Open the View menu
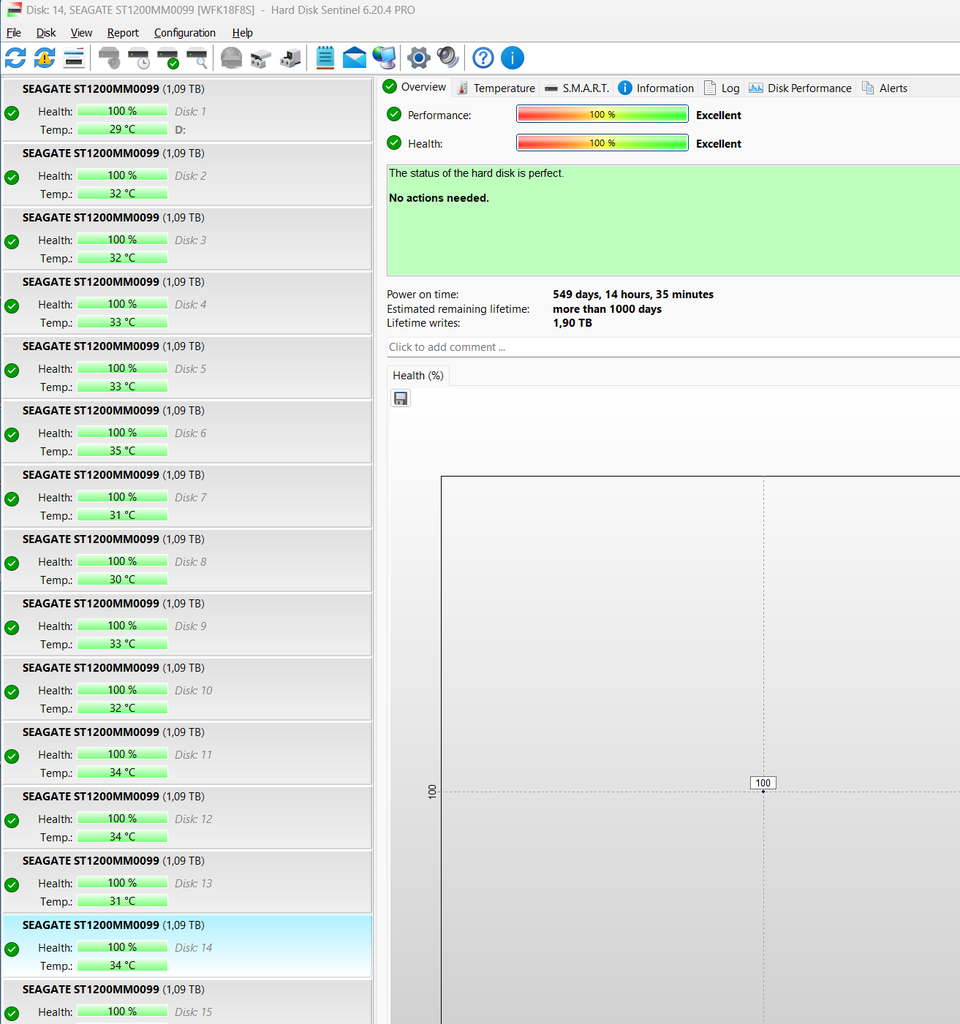The image size is (960, 1024). (81, 33)
